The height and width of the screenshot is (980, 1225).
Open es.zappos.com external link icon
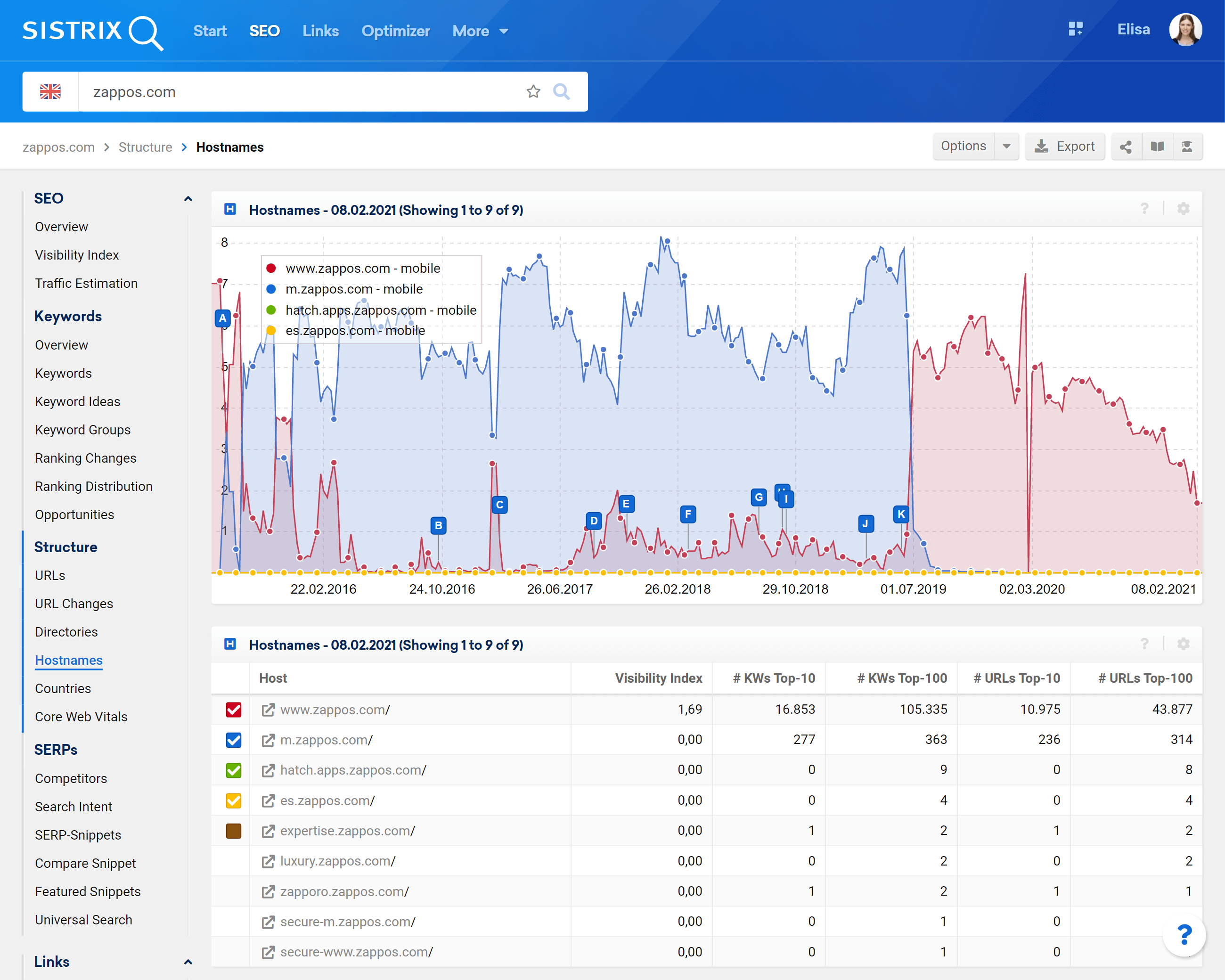[268, 801]
